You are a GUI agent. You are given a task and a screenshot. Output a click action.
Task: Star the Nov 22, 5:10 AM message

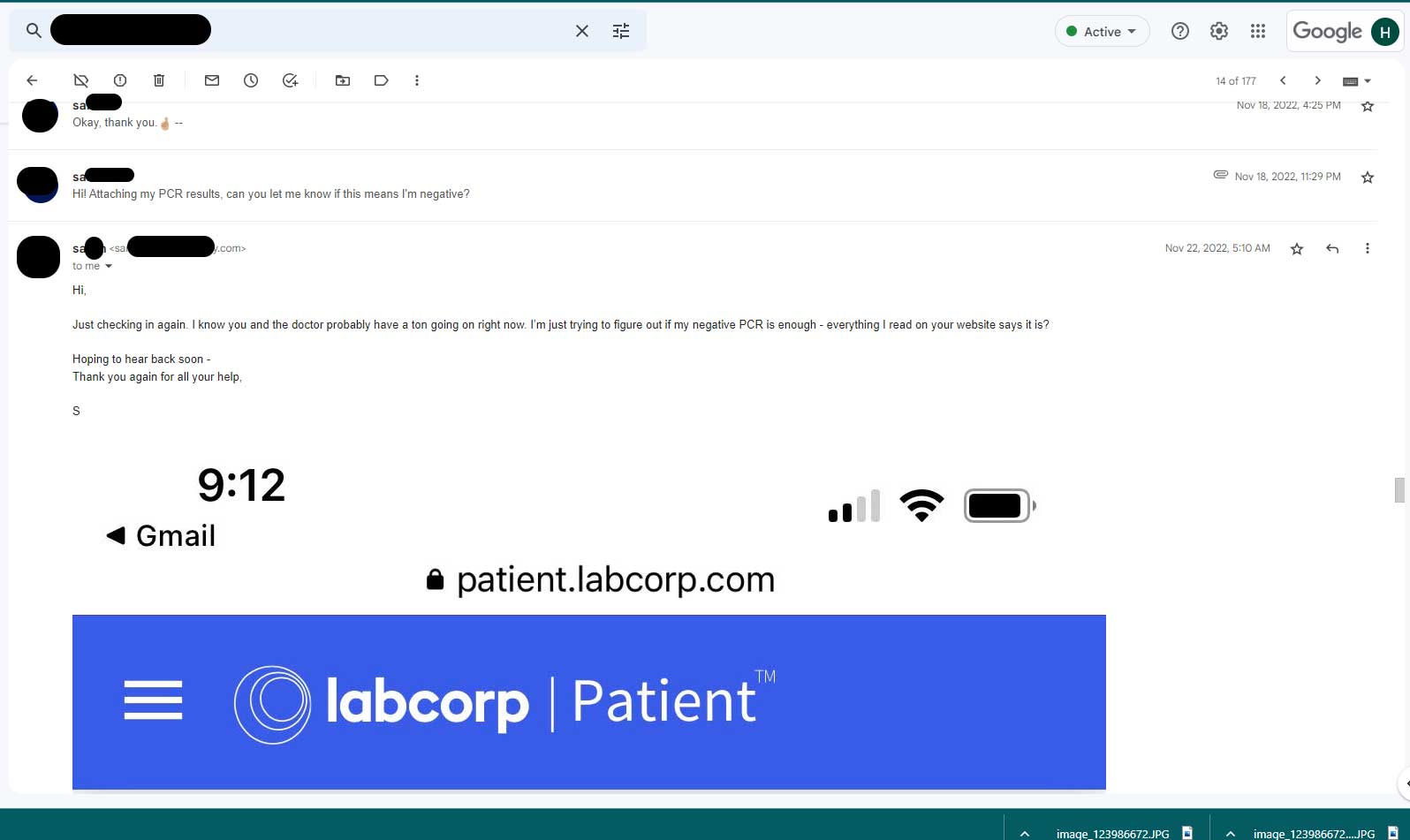[1297, 249]
